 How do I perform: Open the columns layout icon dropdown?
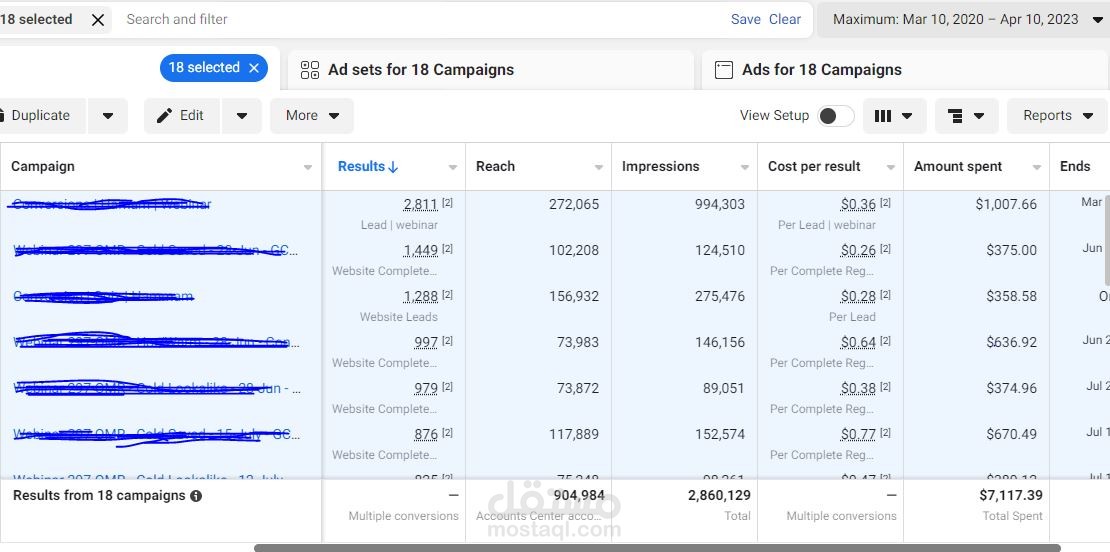894,116
